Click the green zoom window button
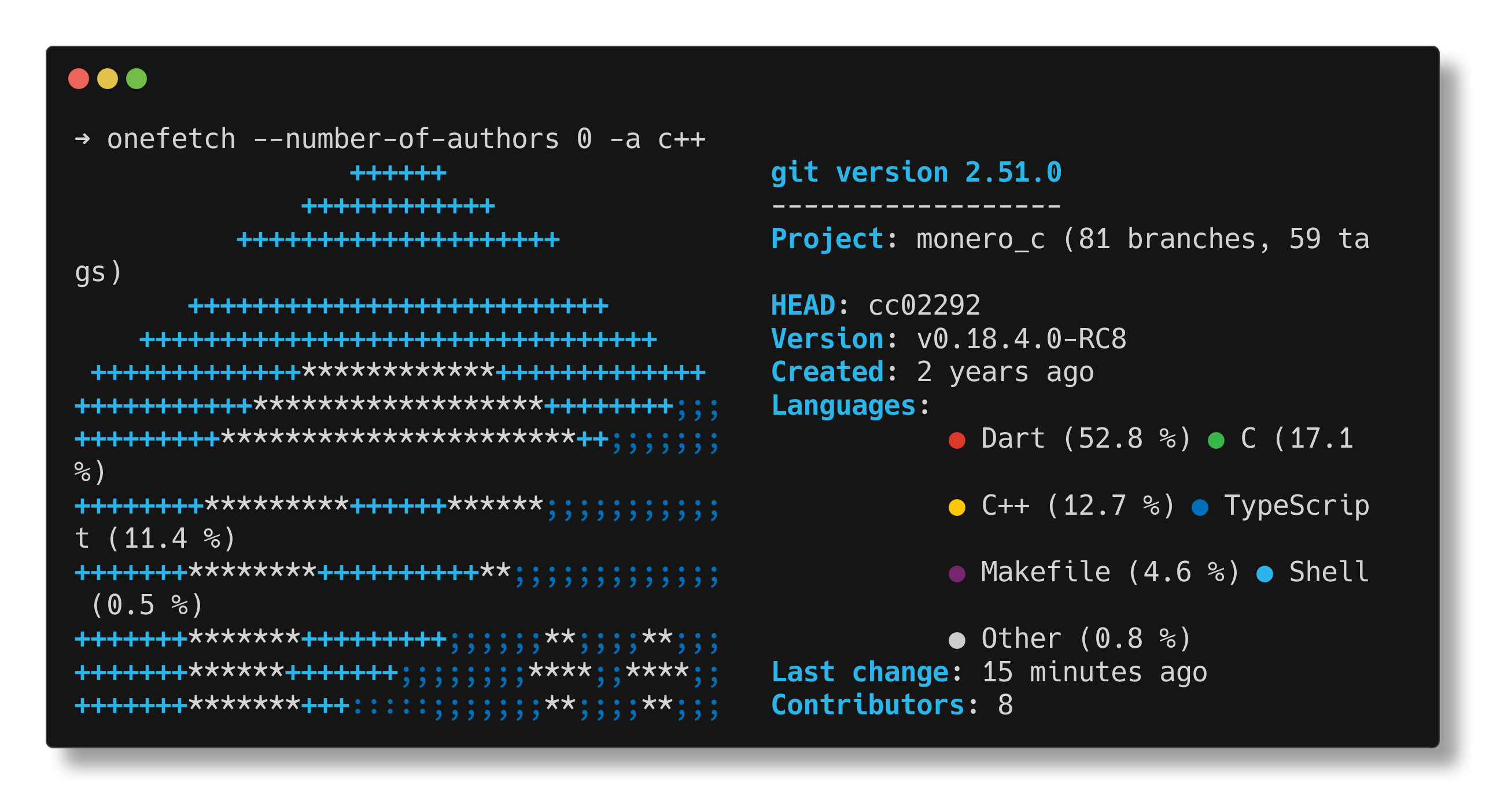Screen dimensions: 1504x812 [x=136, y=77]
